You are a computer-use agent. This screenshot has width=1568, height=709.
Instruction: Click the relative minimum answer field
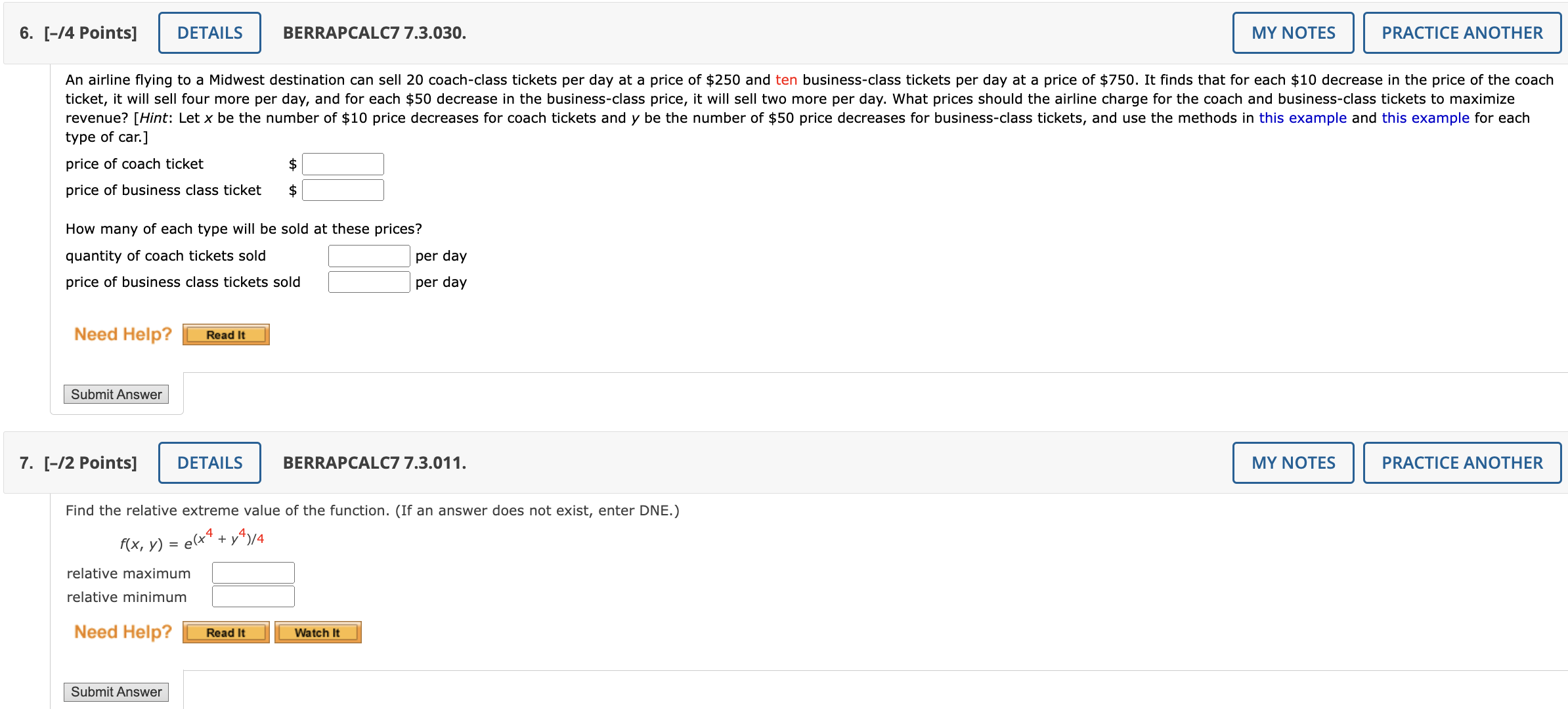[253, 597]
